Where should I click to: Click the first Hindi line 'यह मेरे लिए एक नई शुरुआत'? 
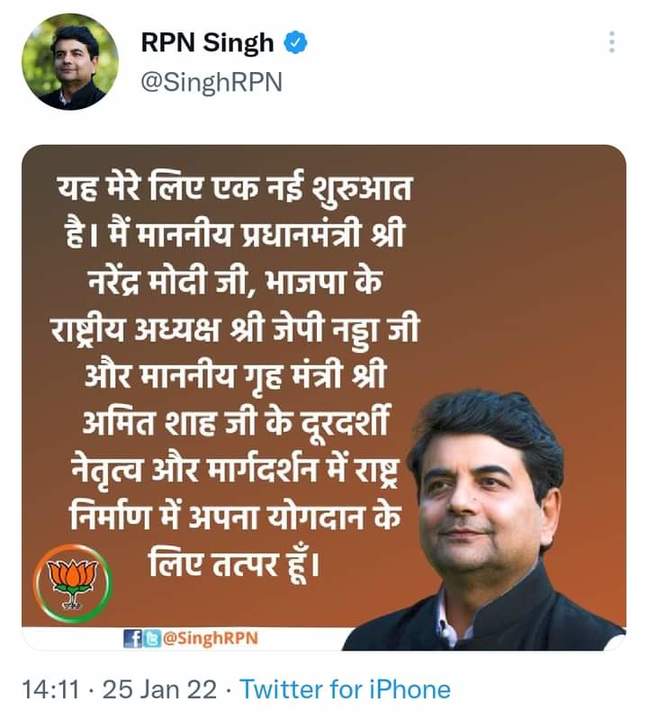point(234,188)
